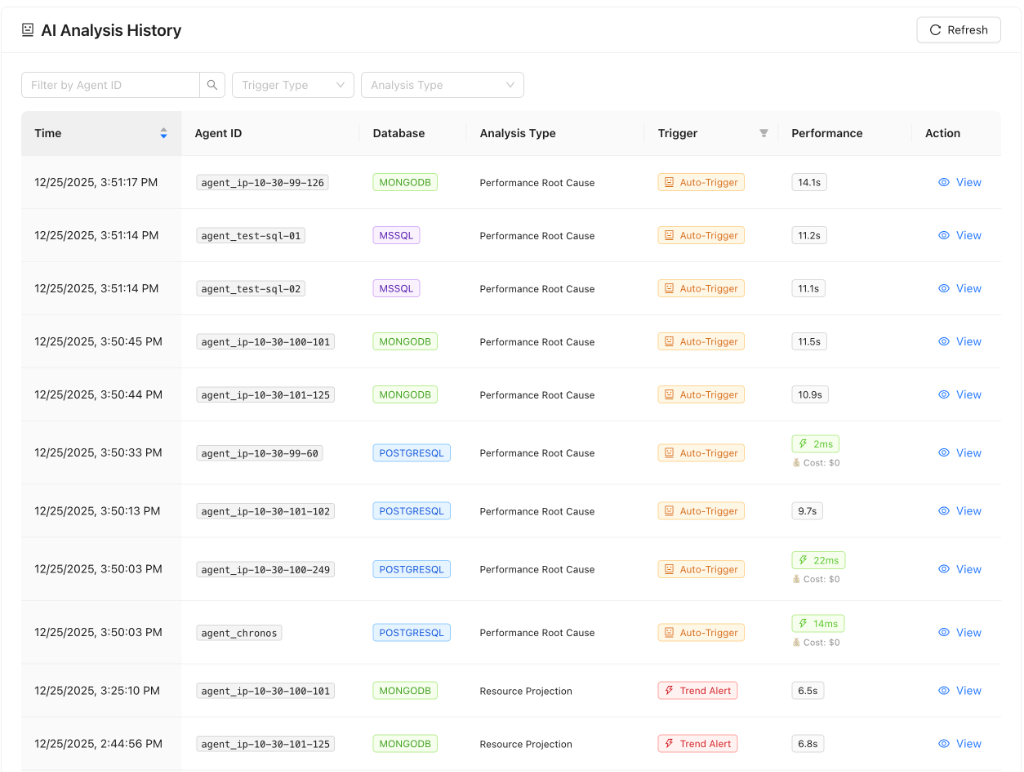
Task: Click the Auto-Trigger calendar icon on the first row
Action: point(670,182)
